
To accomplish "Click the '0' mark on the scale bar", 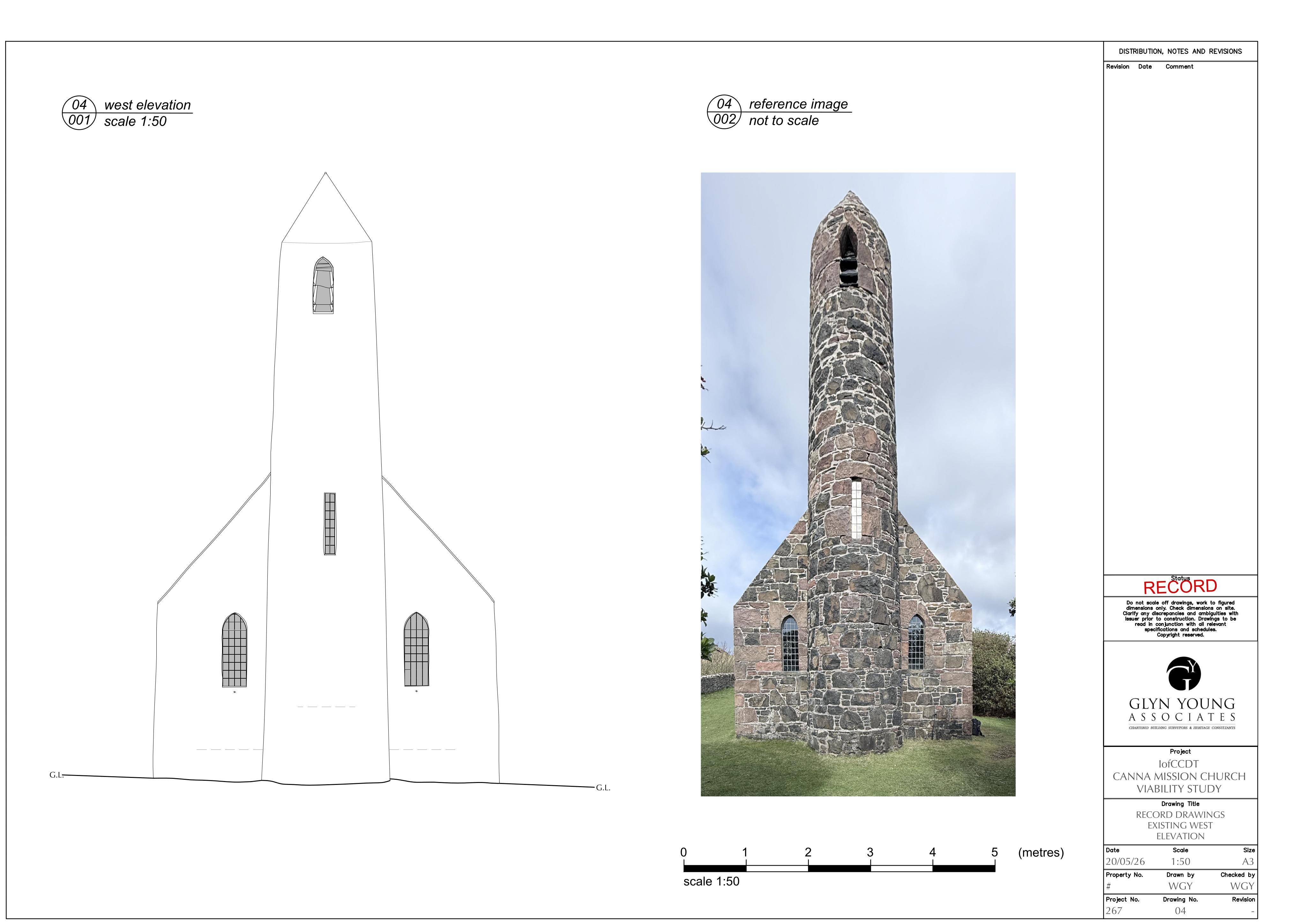I will 684,852.
